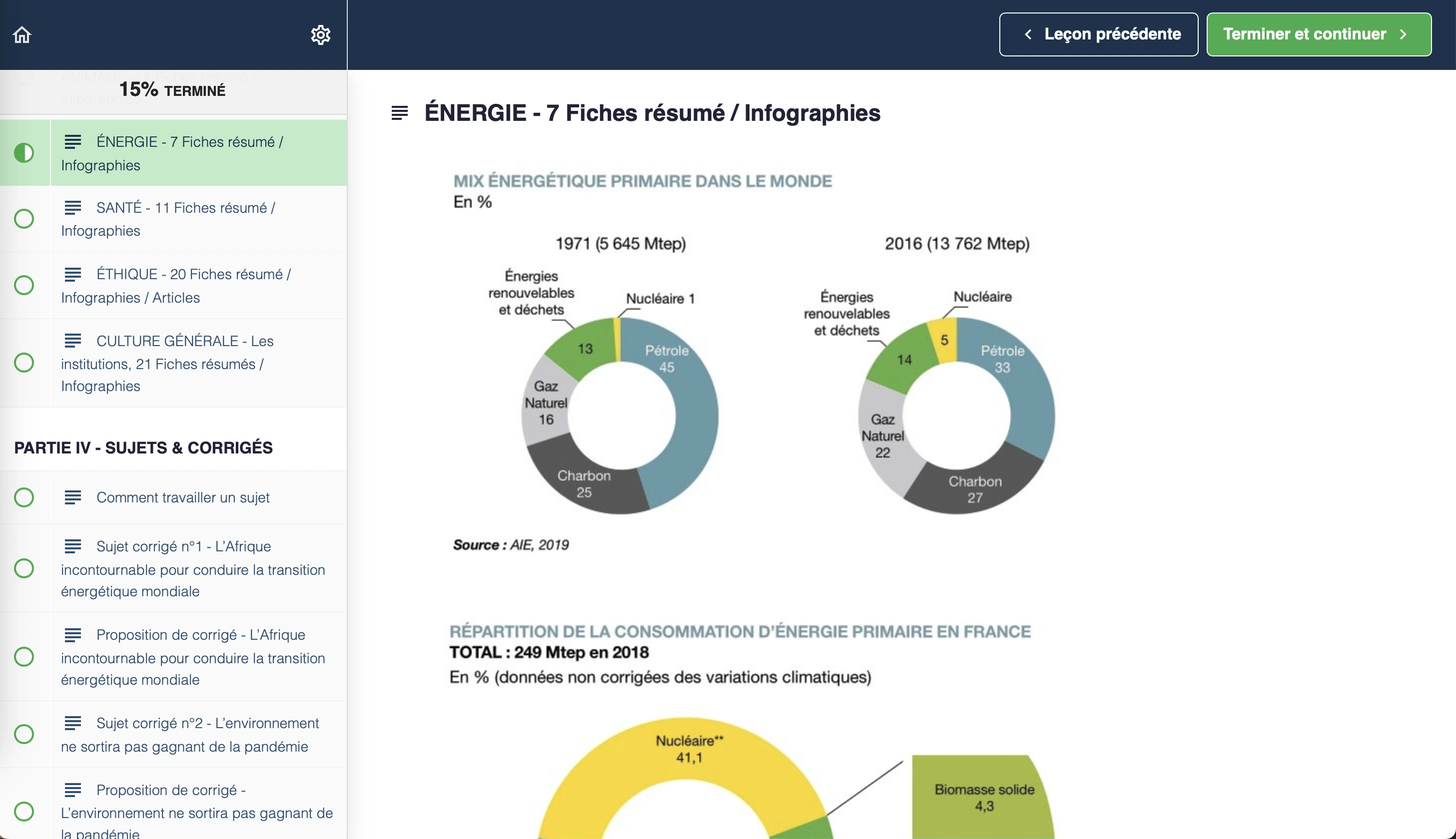Click the Nucléaire 1 label on 1971 chart
This screenshot has height=839, width=1456.
[x=660, y=299]
